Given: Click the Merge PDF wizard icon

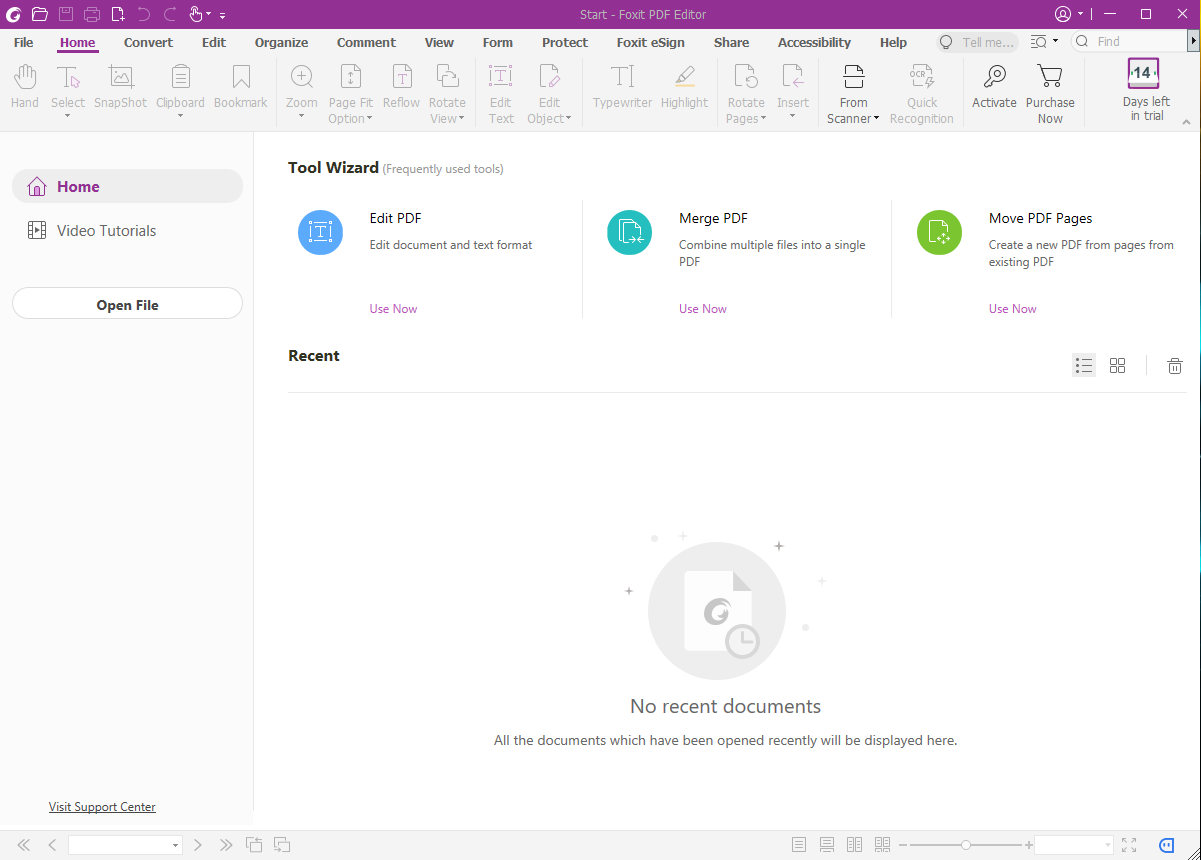Looking at the screenshot, I should (x=630, y=232).
